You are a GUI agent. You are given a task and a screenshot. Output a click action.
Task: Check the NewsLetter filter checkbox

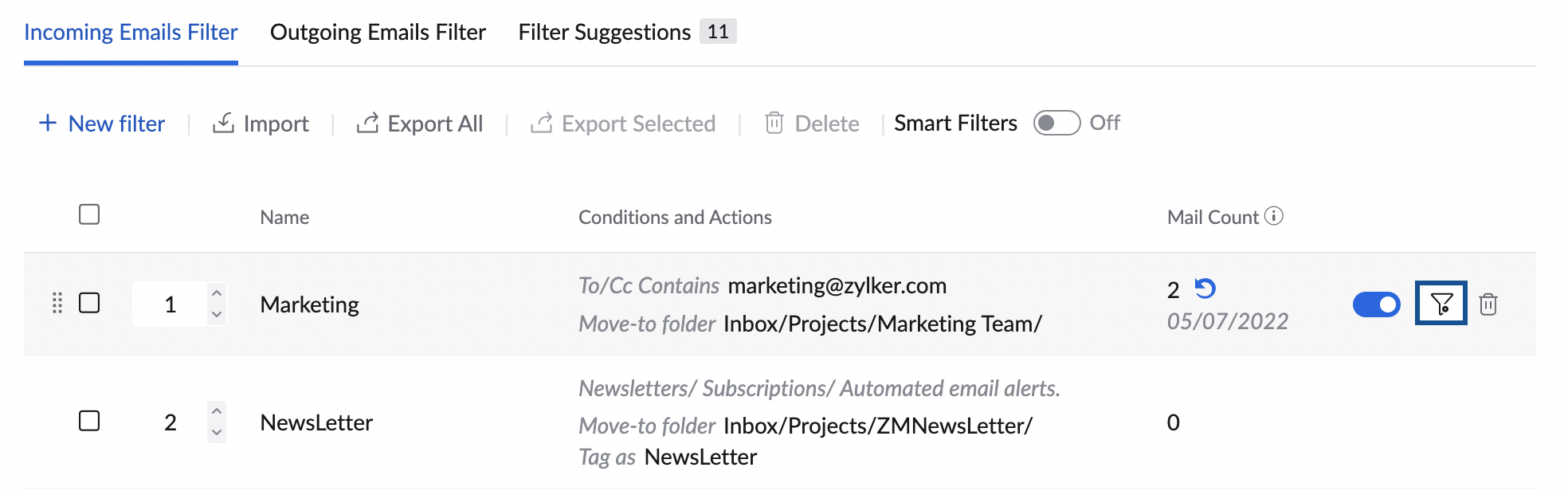(89, 421)
